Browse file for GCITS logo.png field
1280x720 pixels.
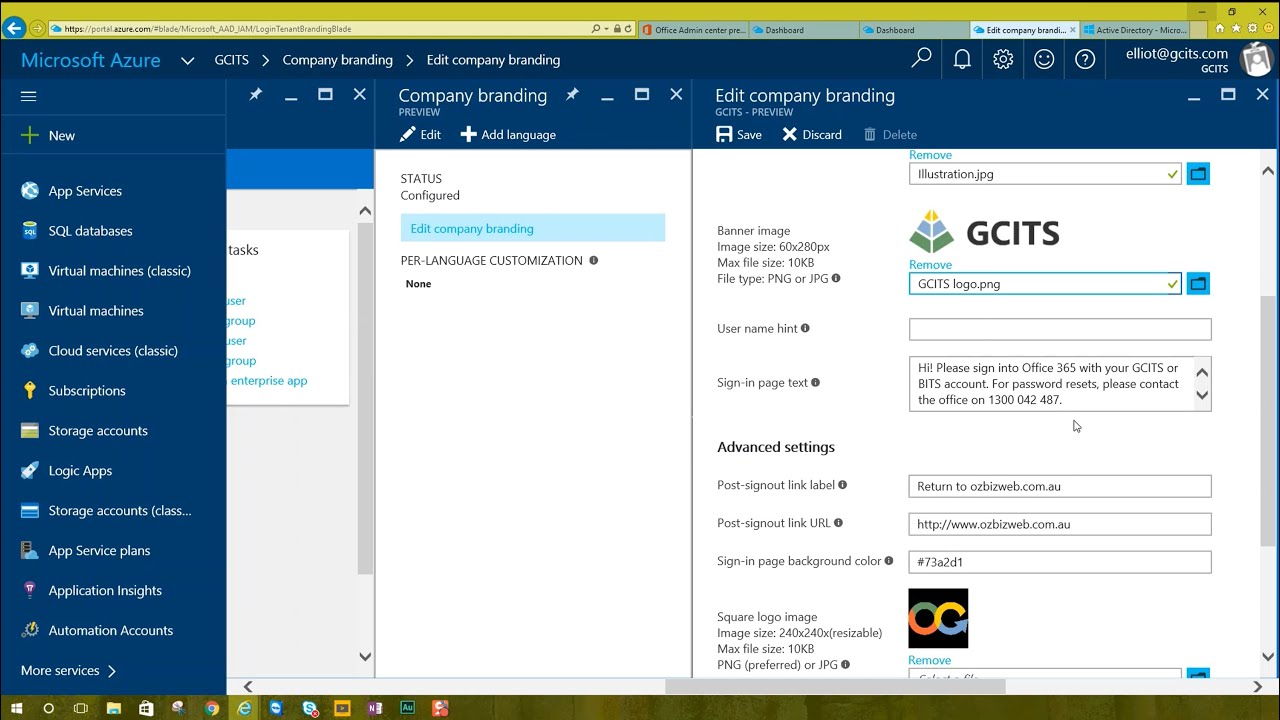click(x=1198, y=284)
